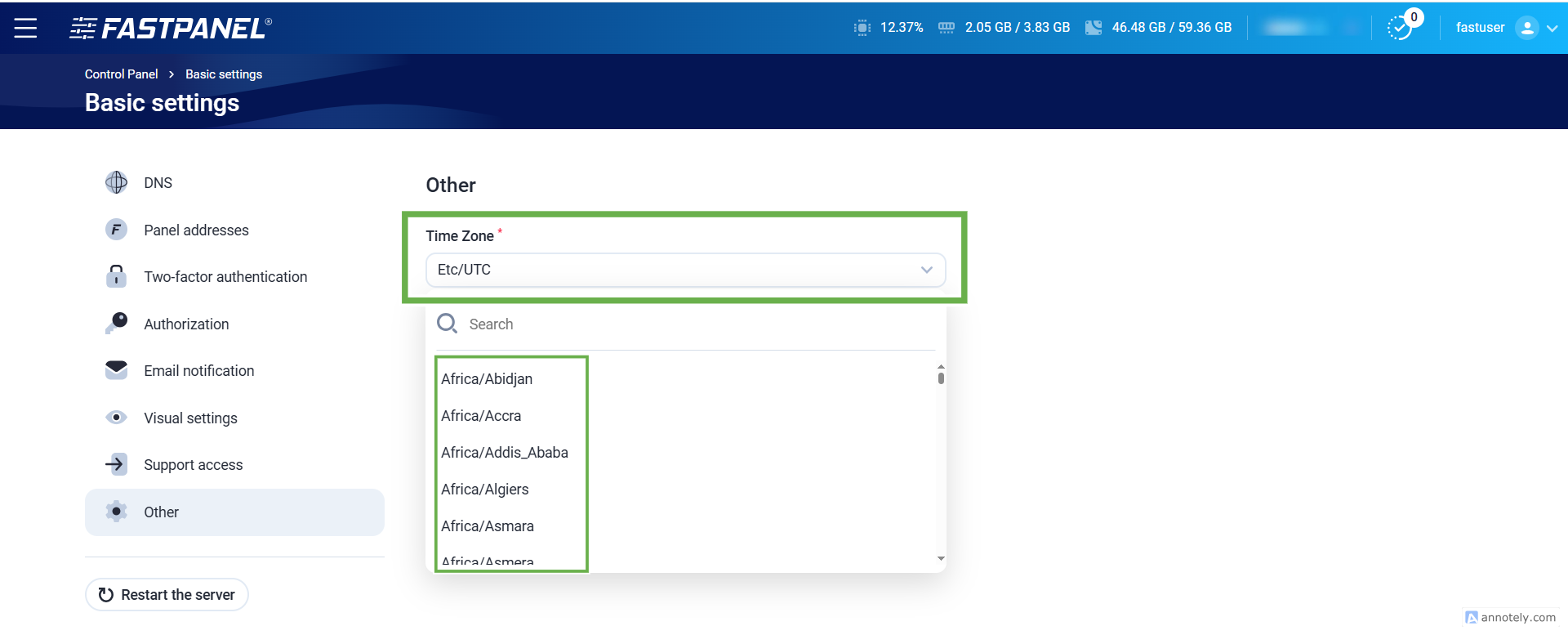Click the time zone list scrollbar down arrow
The height and width of the screenshot is (635, 1568).
(941, 559)
